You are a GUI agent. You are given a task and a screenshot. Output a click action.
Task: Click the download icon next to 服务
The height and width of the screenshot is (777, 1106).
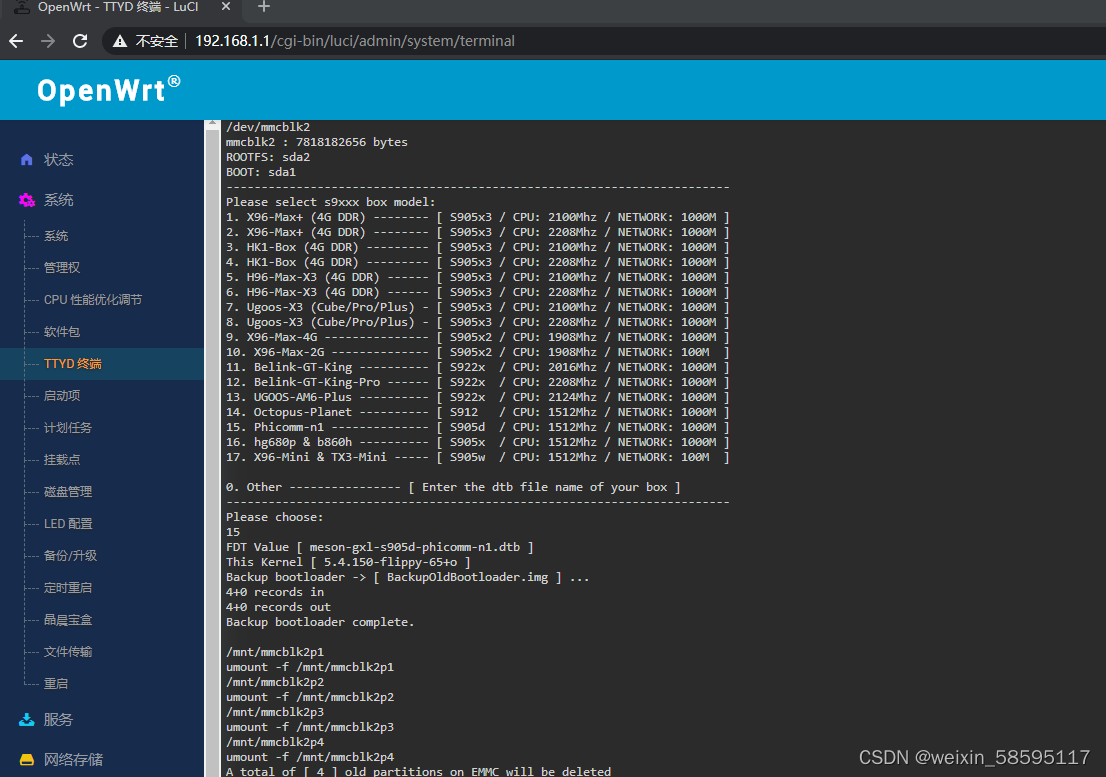(x=27, y=719)
